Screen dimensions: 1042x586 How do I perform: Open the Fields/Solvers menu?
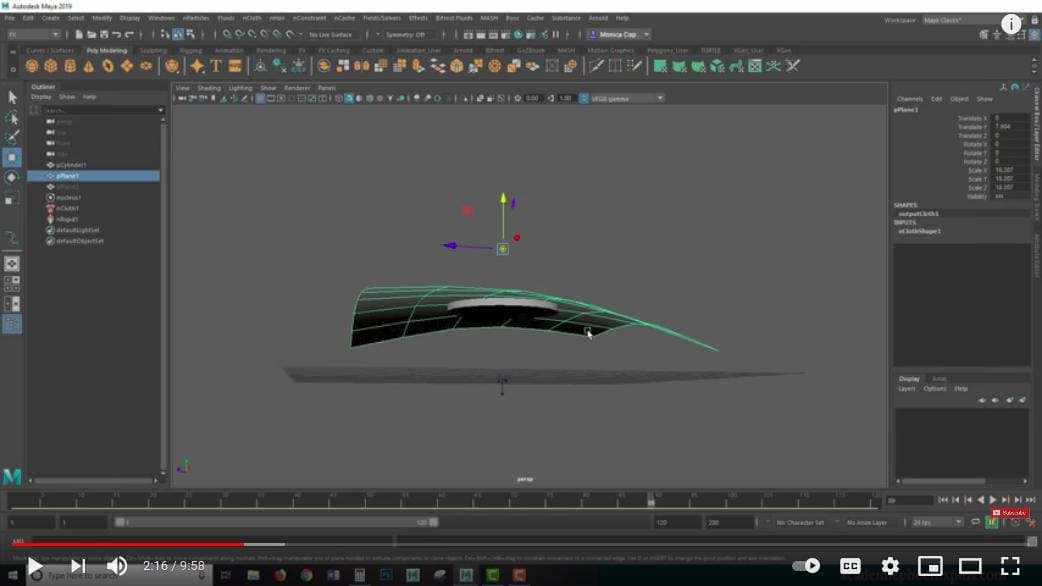tap(382, 18)
